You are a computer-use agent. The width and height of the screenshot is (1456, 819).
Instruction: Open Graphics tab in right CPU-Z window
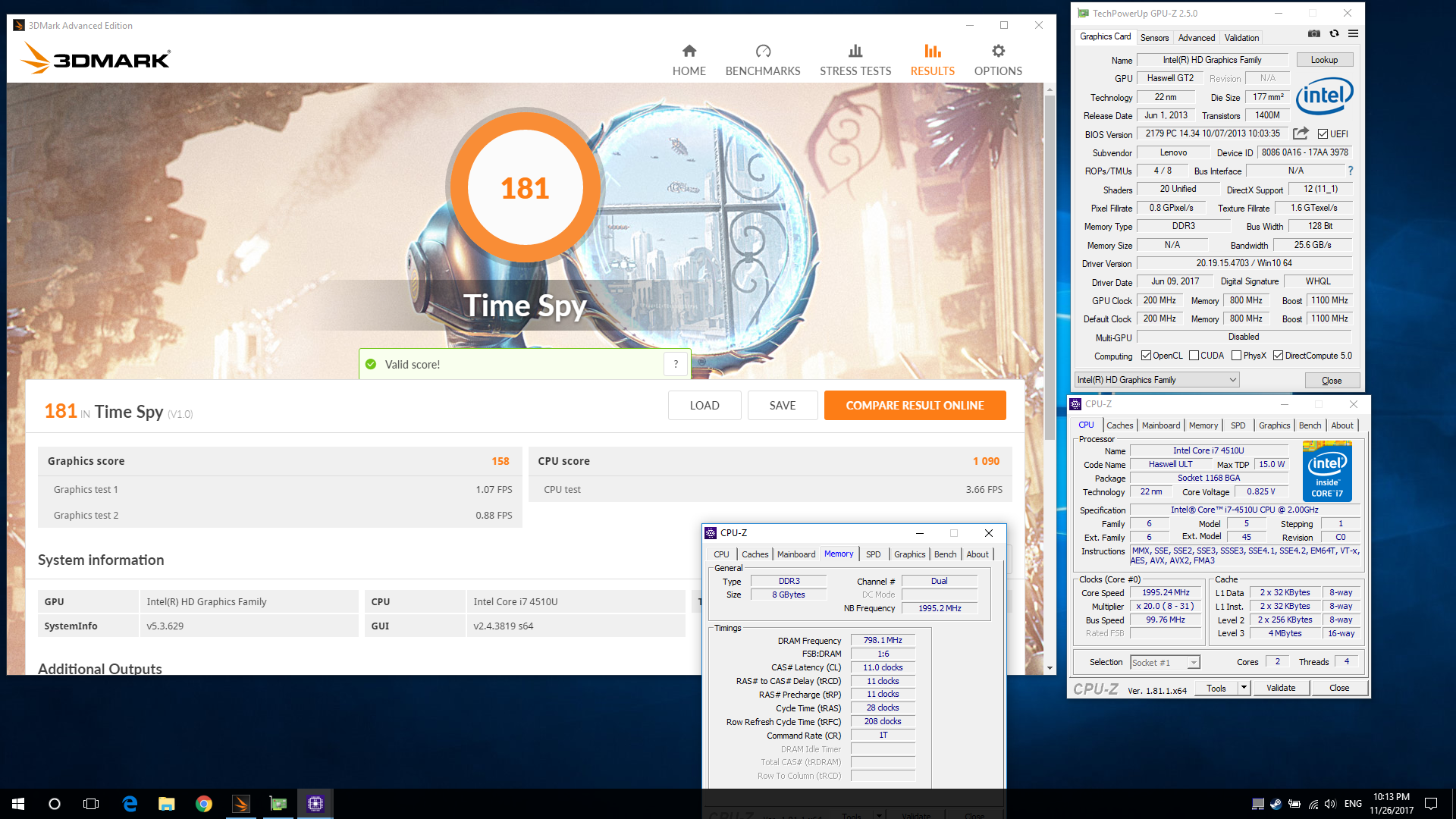click(1274, 425)
